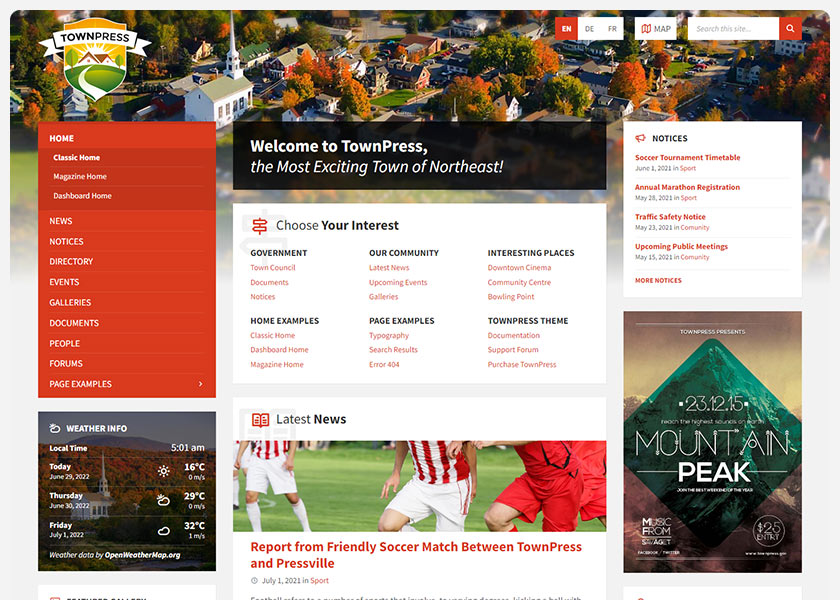Switch language to EN
The image size is (840, 600).
pos(566,28)
